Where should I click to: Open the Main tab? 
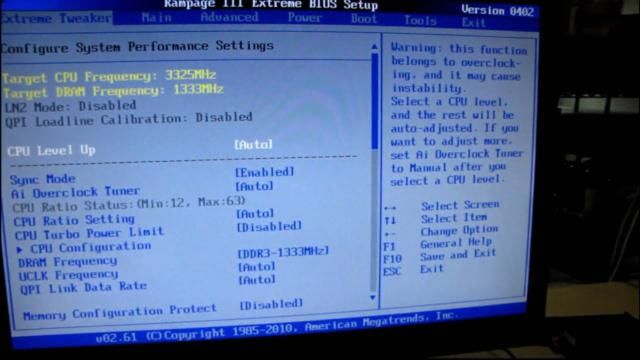[157, 18]
